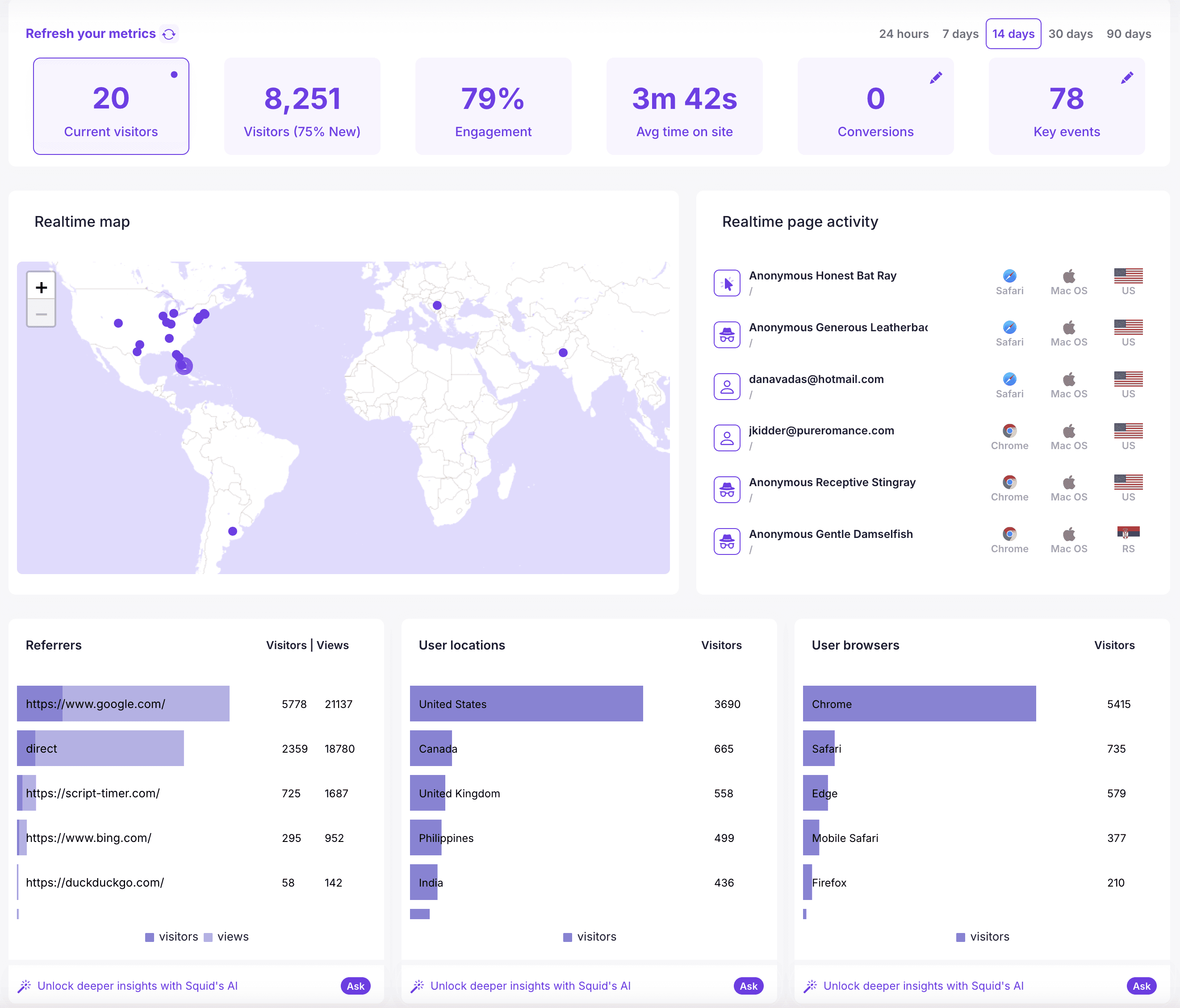
Task: Click the map dot in Eastern Europe
Action: coord(437,305)
